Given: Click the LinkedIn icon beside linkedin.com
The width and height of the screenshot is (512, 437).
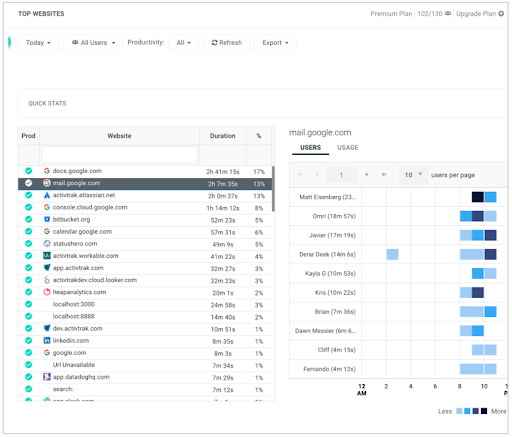Looking at the screenshot, I should (x=47, y=341).
